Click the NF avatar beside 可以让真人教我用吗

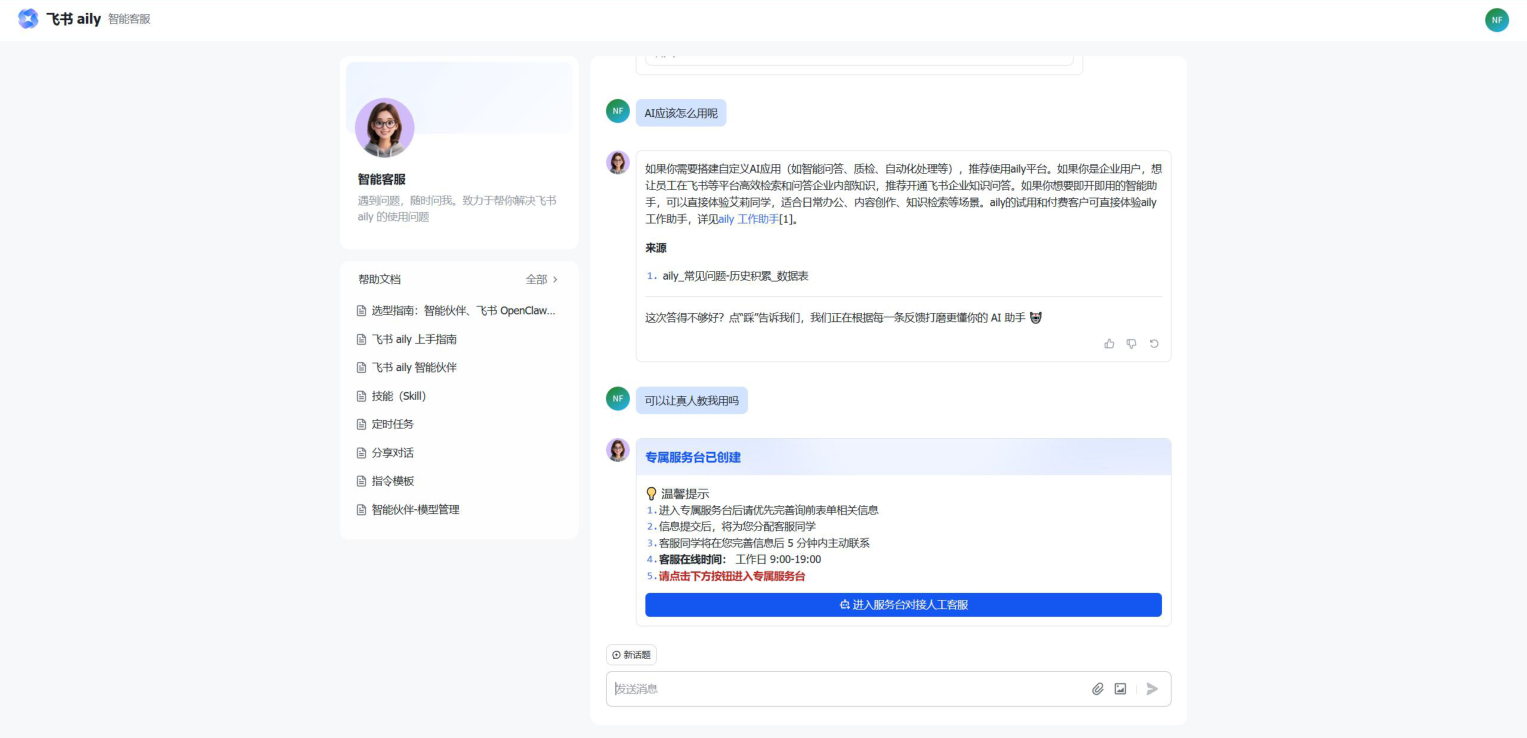tap(618, 399)
